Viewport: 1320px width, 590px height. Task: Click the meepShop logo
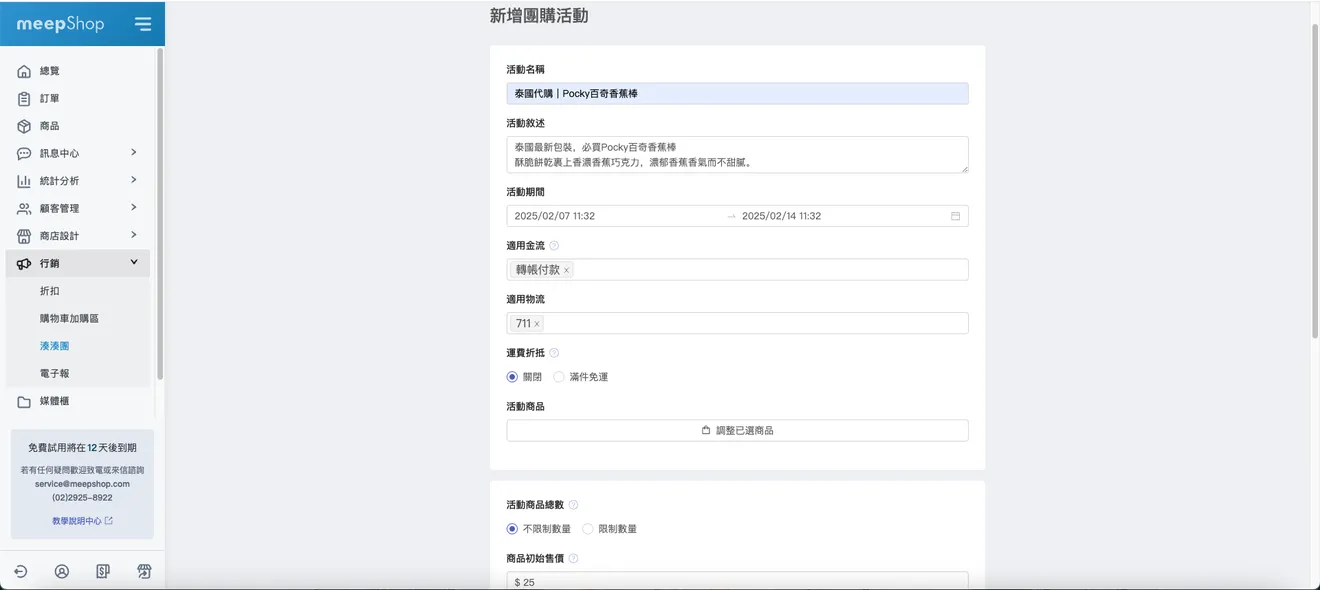(x=60, y=24)
